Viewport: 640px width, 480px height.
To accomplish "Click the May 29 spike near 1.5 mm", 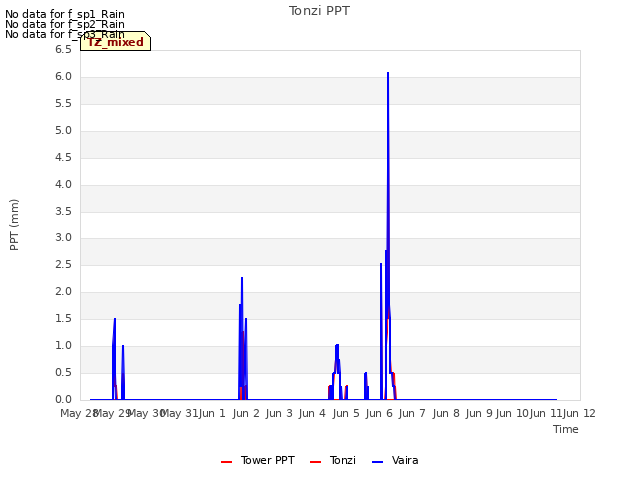I will (115, 319).
